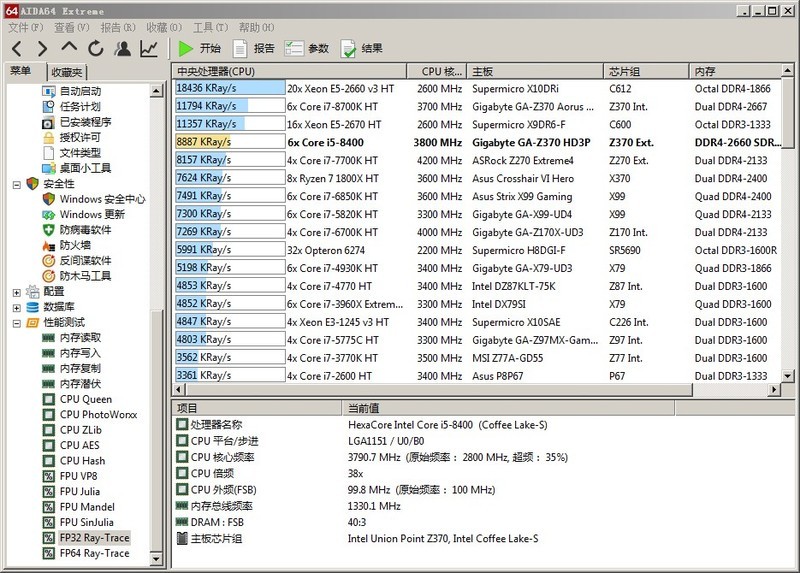Select FP32 Ray-Trace benchmark
The width and height of the screenshot is (800, 573).
94,538
